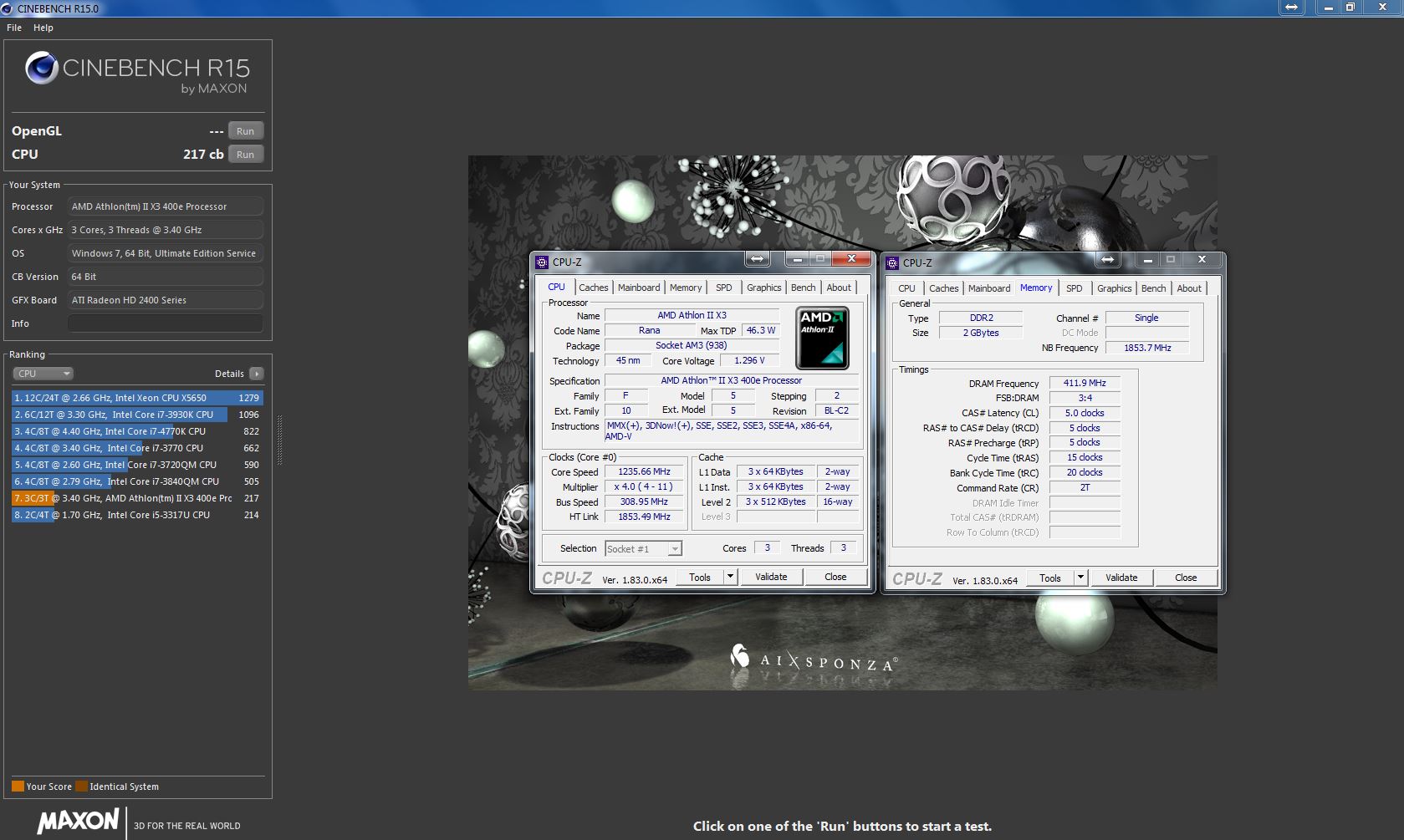Expand Tools arrow in the right CPU-Z window
Screen dimensions: 1404x840
click(1080, 578)
